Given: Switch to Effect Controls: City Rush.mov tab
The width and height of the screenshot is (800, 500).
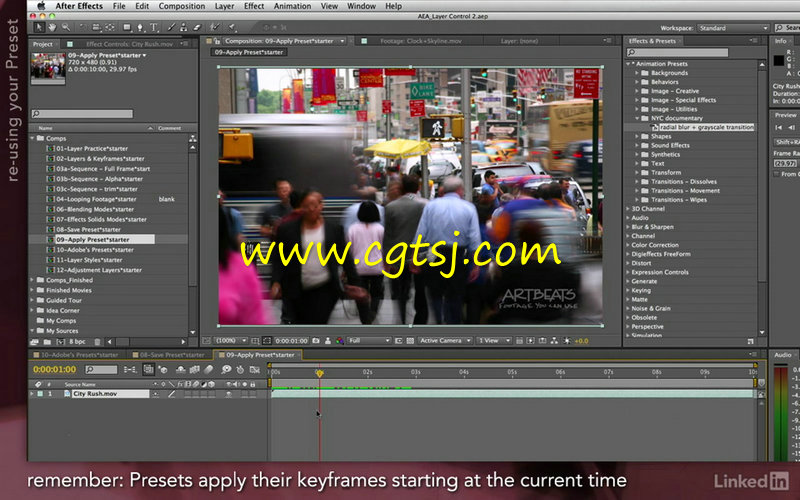Looking at the screenshot, I should tap(129, 44).
